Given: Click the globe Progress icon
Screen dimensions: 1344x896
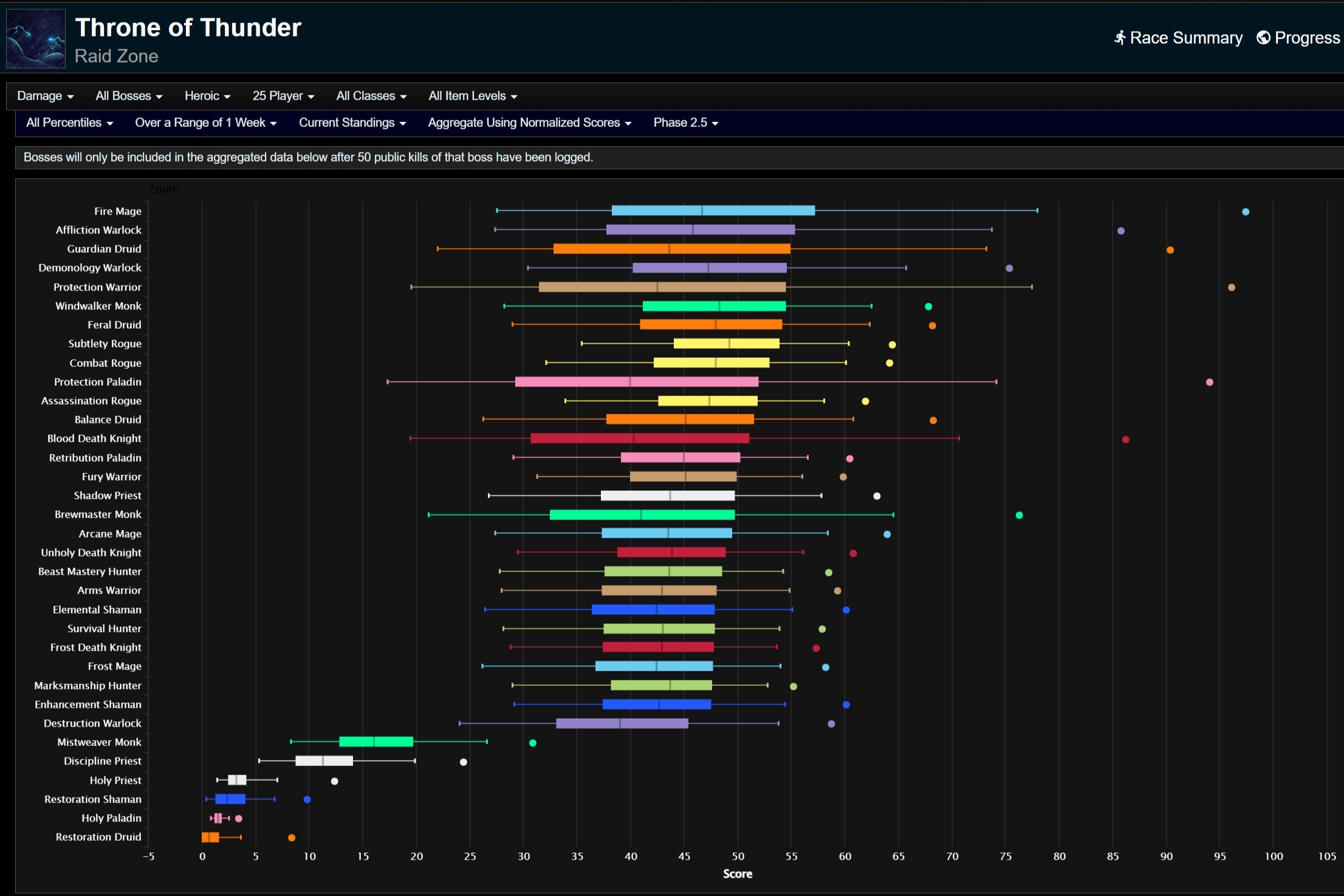Looking at the screenshot, I should [1263, 38].
